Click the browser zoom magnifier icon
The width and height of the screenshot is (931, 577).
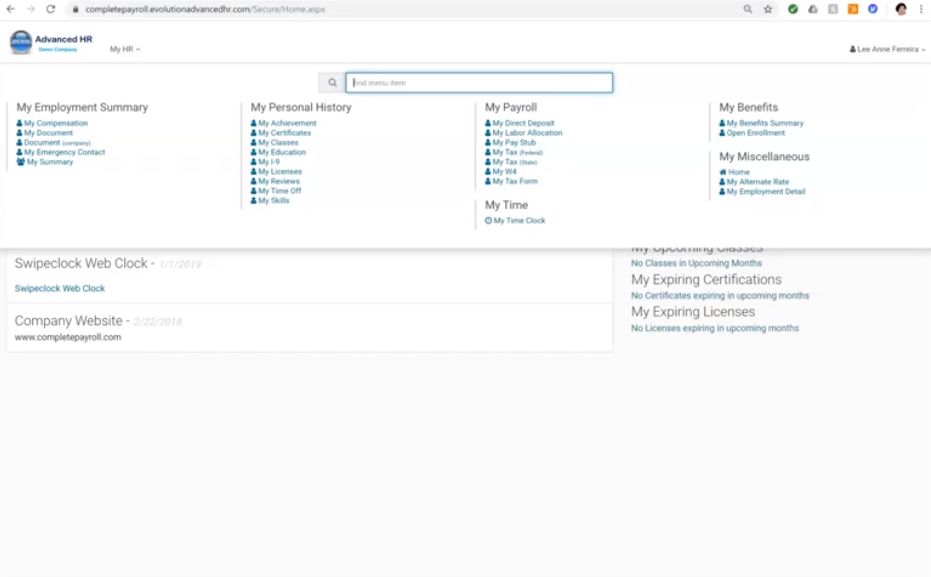pyautogui.click(x=748, y=9)
